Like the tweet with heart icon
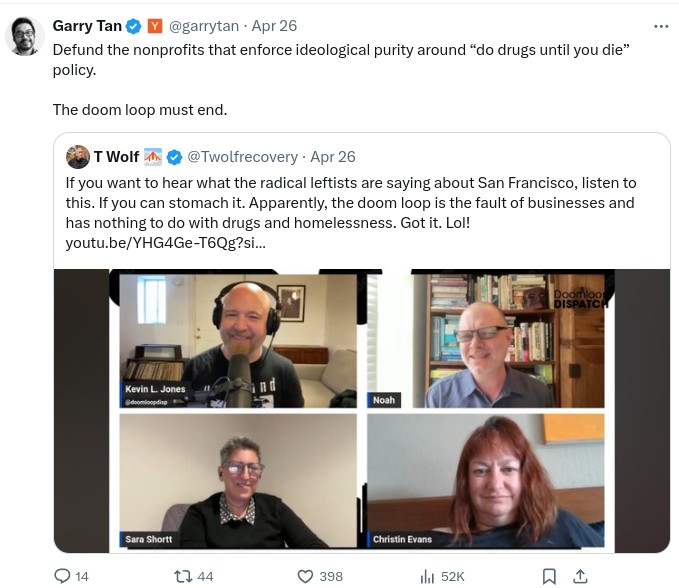Screen dimensions: 679x588 pos(305,576)
